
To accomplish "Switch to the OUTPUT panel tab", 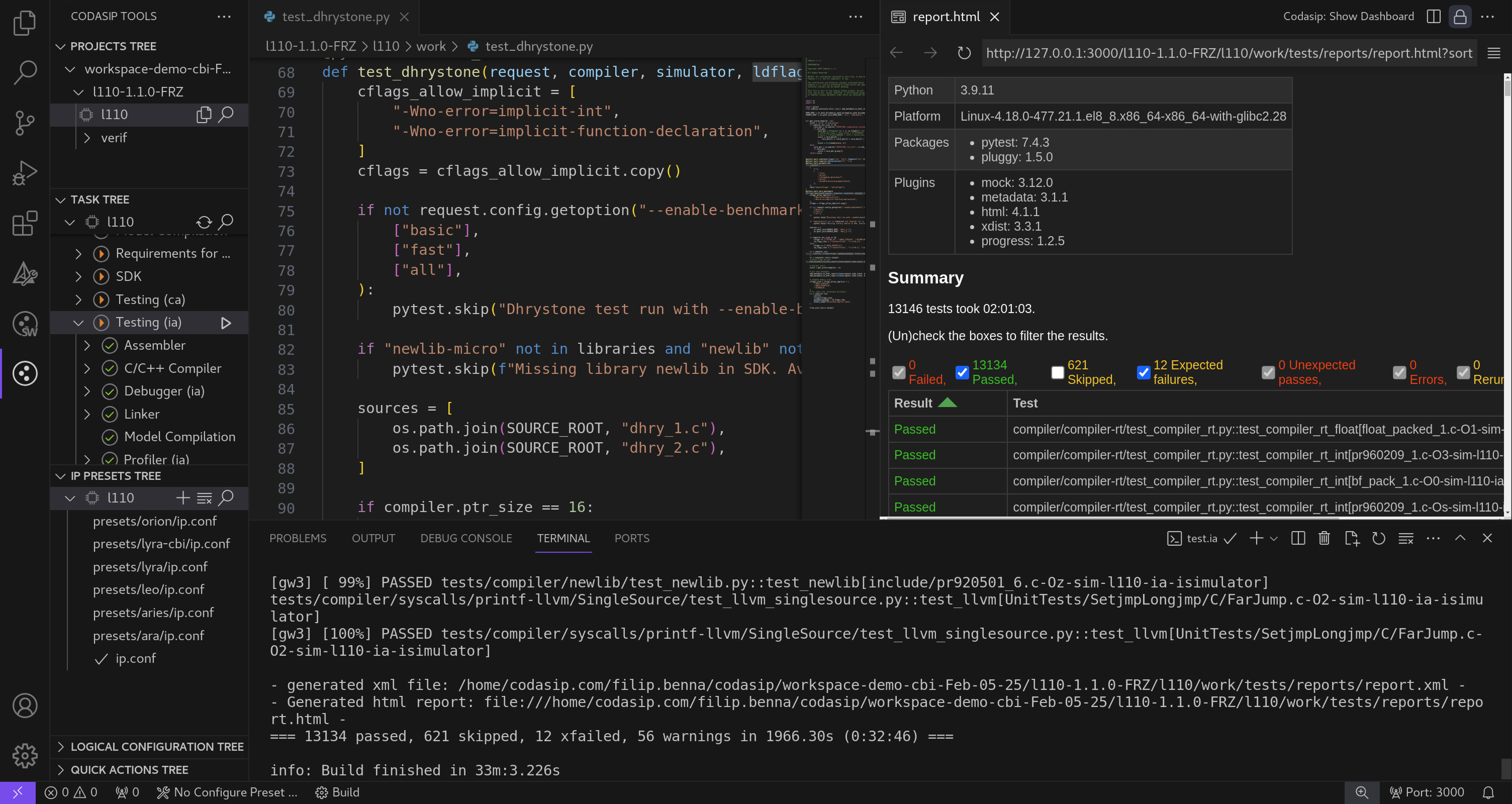I will (373, 538).
